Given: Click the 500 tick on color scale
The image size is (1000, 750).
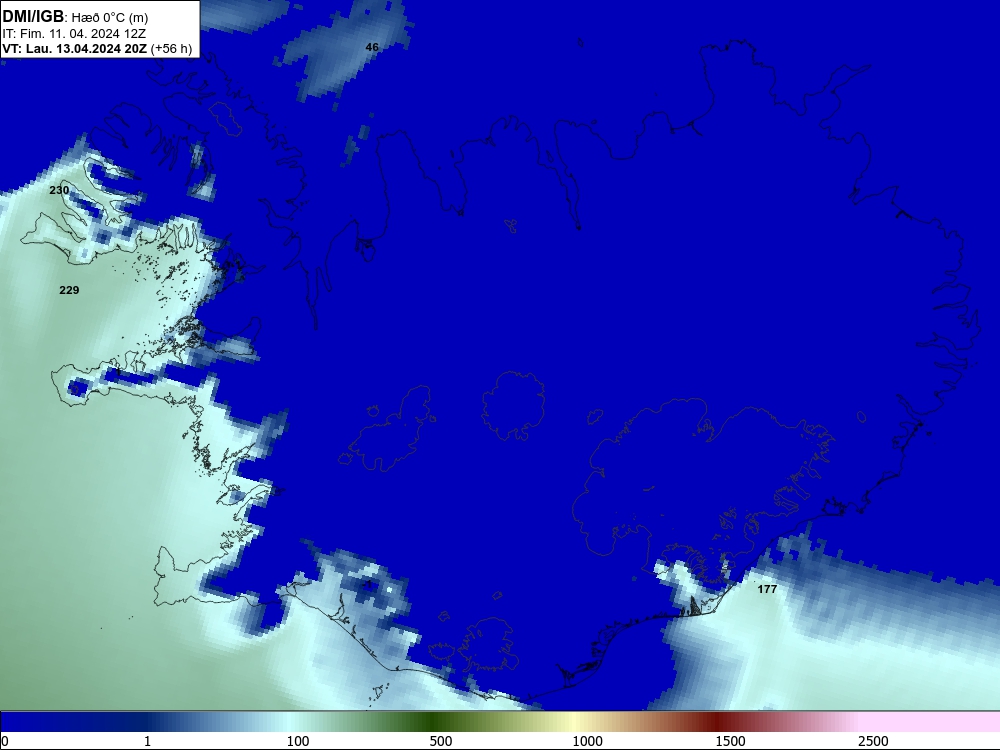Looking at the screenshot, I should tap(441, 741).
